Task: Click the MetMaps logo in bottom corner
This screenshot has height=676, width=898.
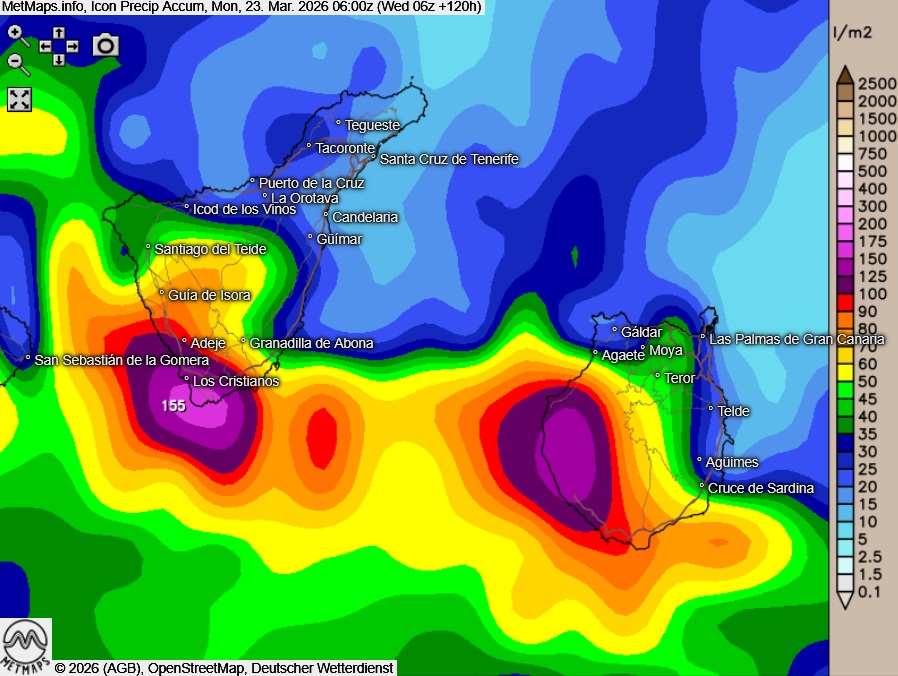Action: pyautogui.click(x=26, y=646)
